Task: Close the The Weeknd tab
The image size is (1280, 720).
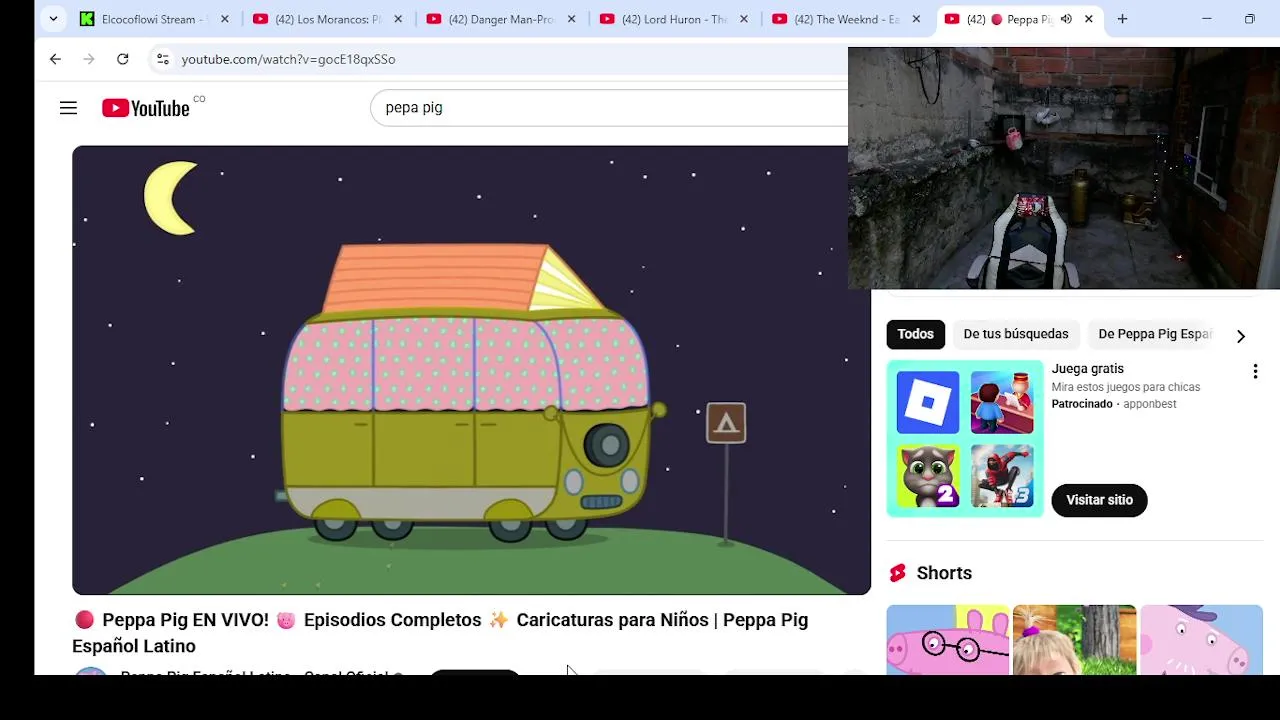Action: tap(916, 19)
